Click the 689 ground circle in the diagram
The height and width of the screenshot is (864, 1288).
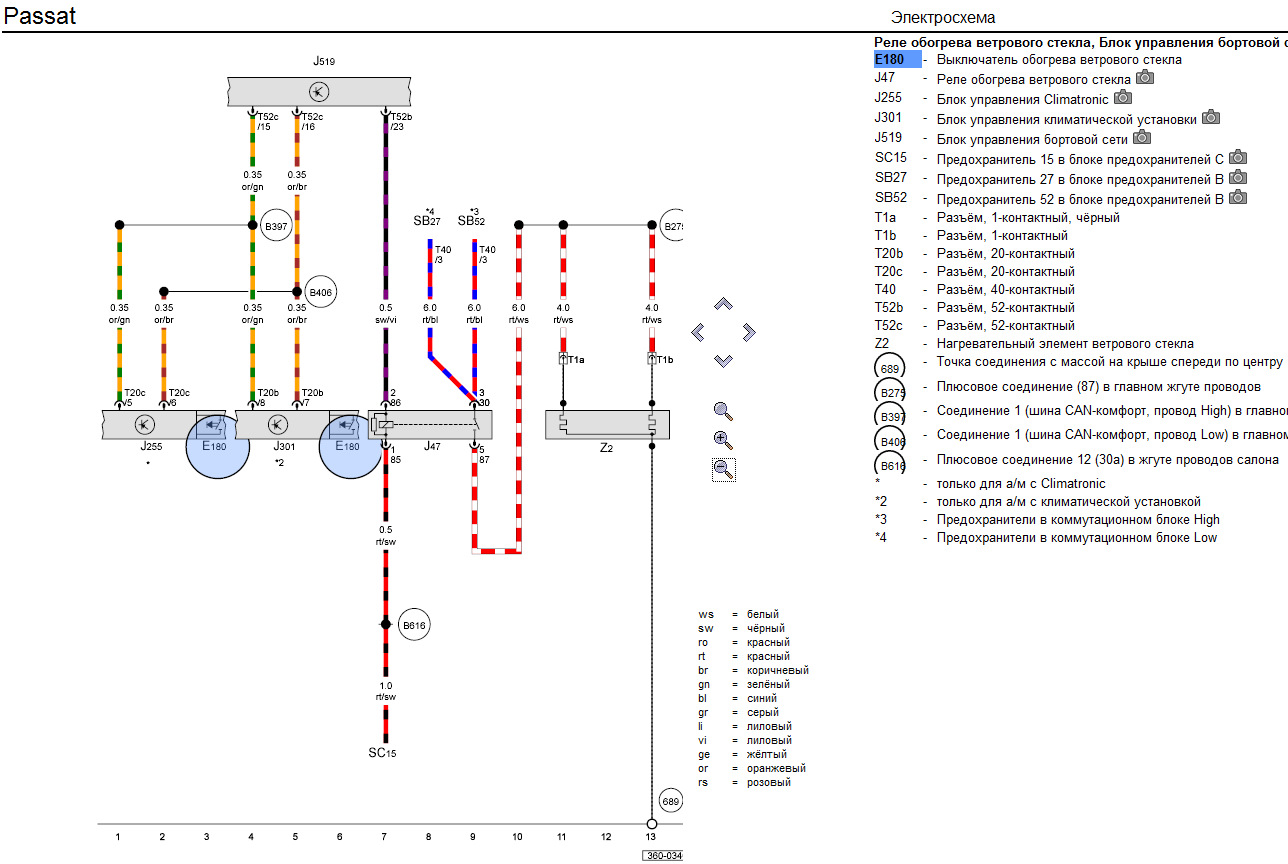[670, 802]
